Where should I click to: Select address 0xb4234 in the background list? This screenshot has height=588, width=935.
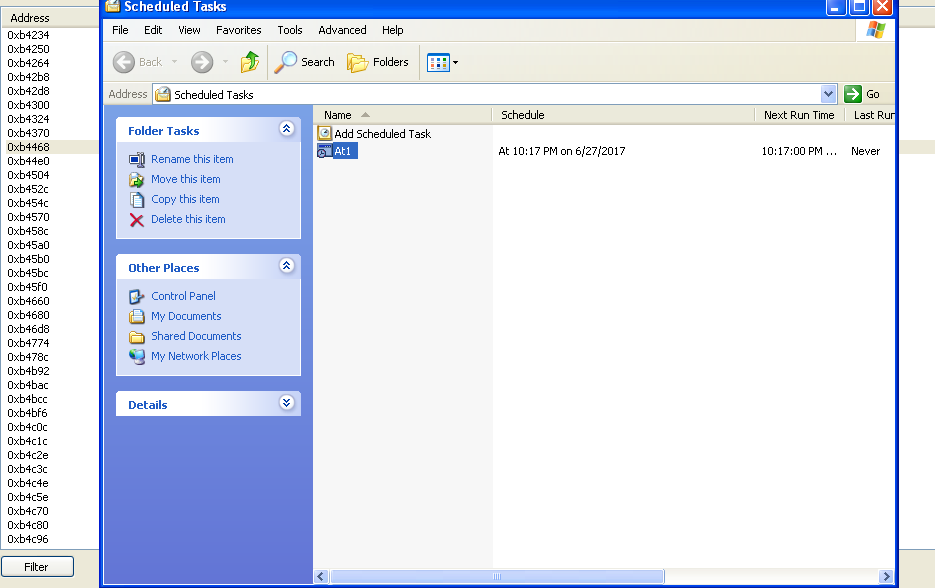click(x=29, y=35)
